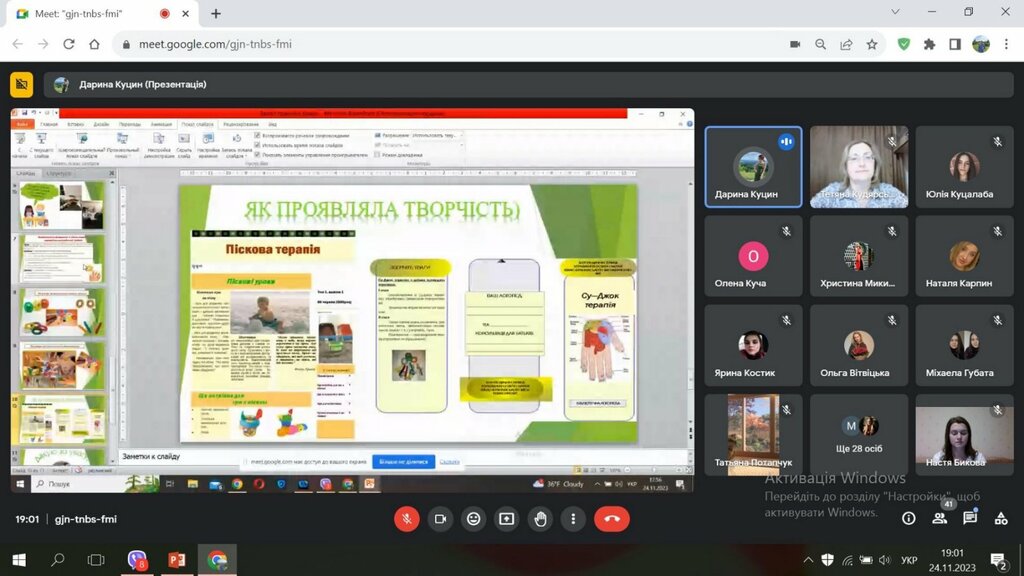Click the yellow stop-presentation icon at top left

[22, 85]
